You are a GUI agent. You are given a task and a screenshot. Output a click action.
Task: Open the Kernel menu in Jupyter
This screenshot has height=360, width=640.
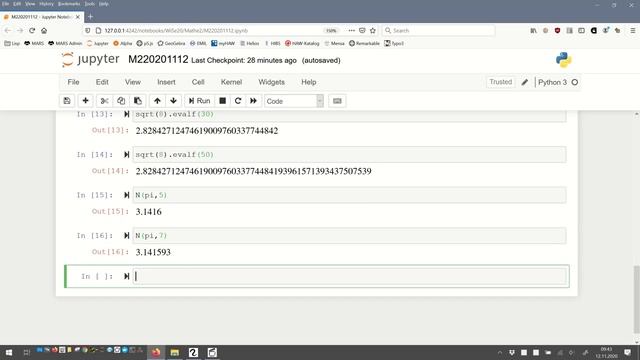click(231, 82)
